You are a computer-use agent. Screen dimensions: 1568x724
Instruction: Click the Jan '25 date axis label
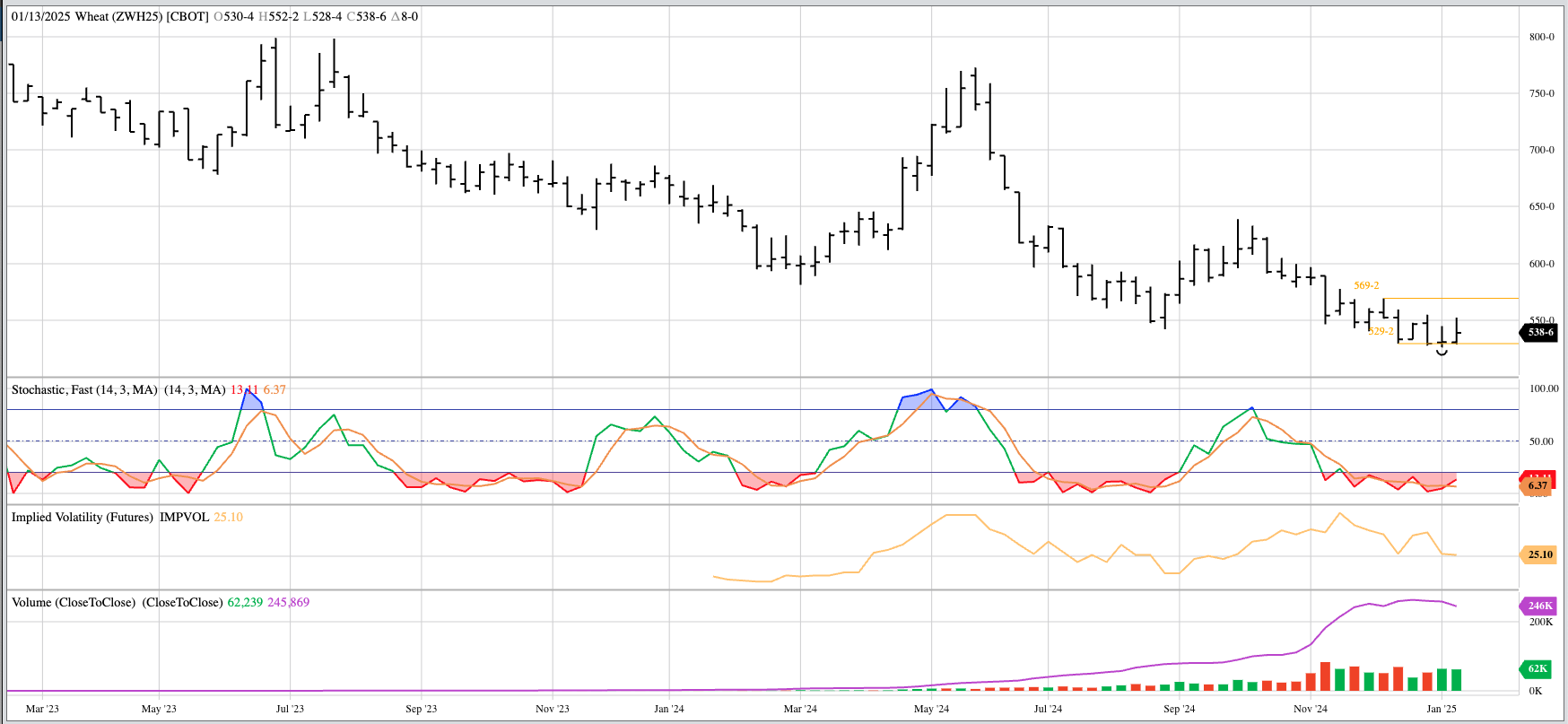pyautogui.click(x=1441, y=709)
